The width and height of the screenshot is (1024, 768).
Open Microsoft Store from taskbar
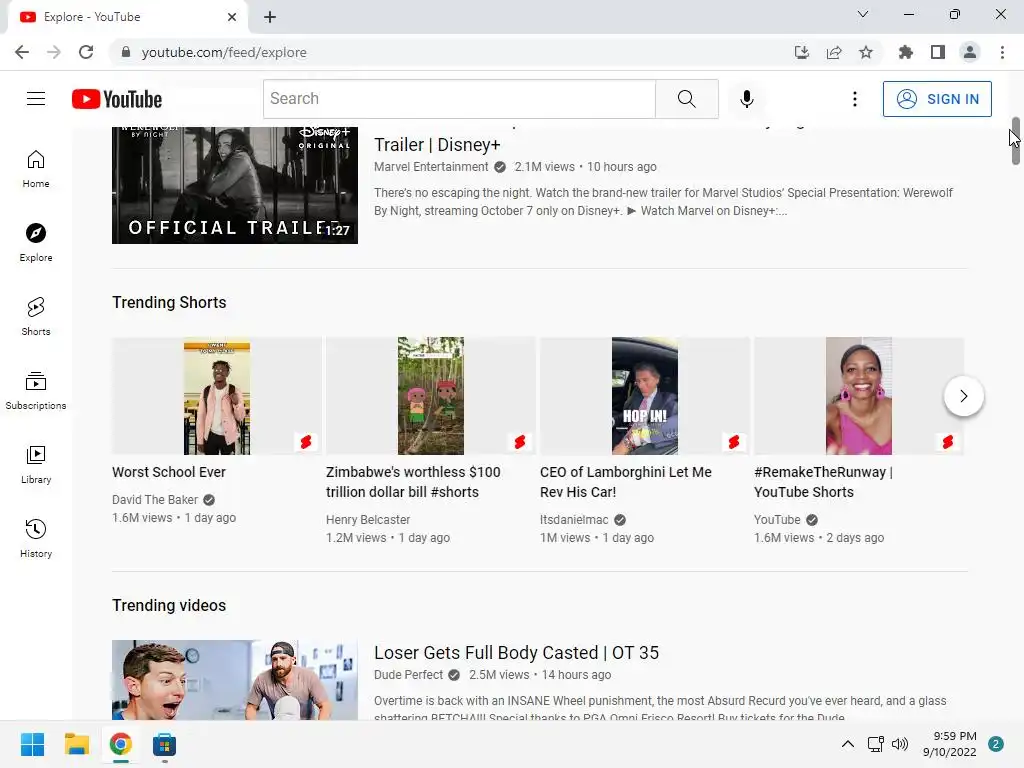164,744
